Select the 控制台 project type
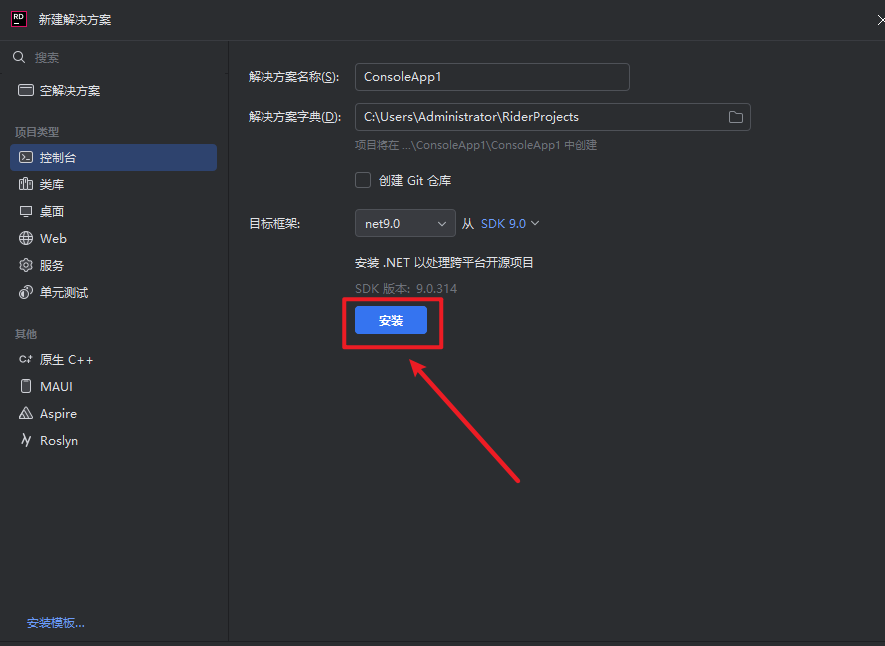The height and width of the screenshot is (646, 885). click(113, 157)
